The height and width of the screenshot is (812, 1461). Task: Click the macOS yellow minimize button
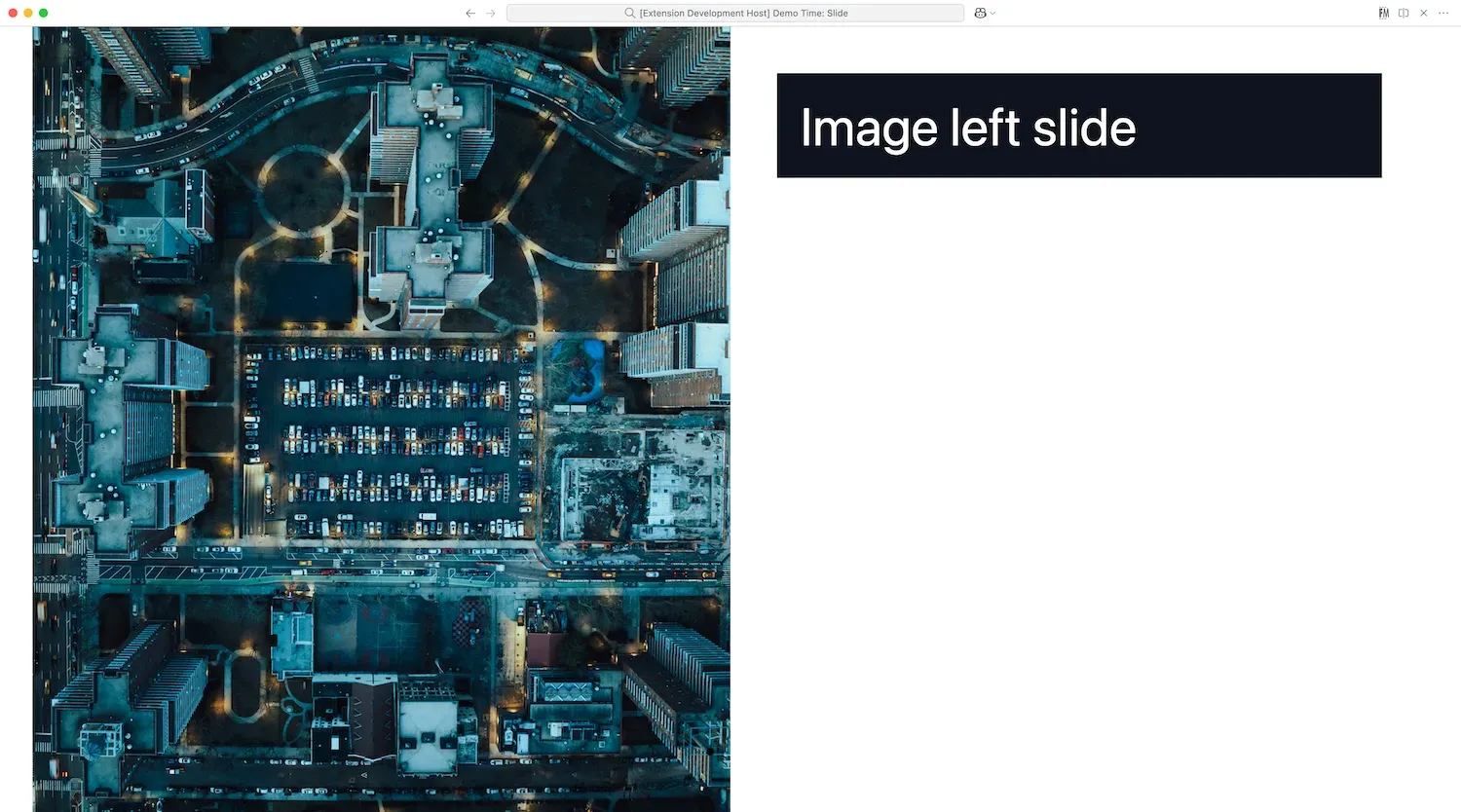27,13
